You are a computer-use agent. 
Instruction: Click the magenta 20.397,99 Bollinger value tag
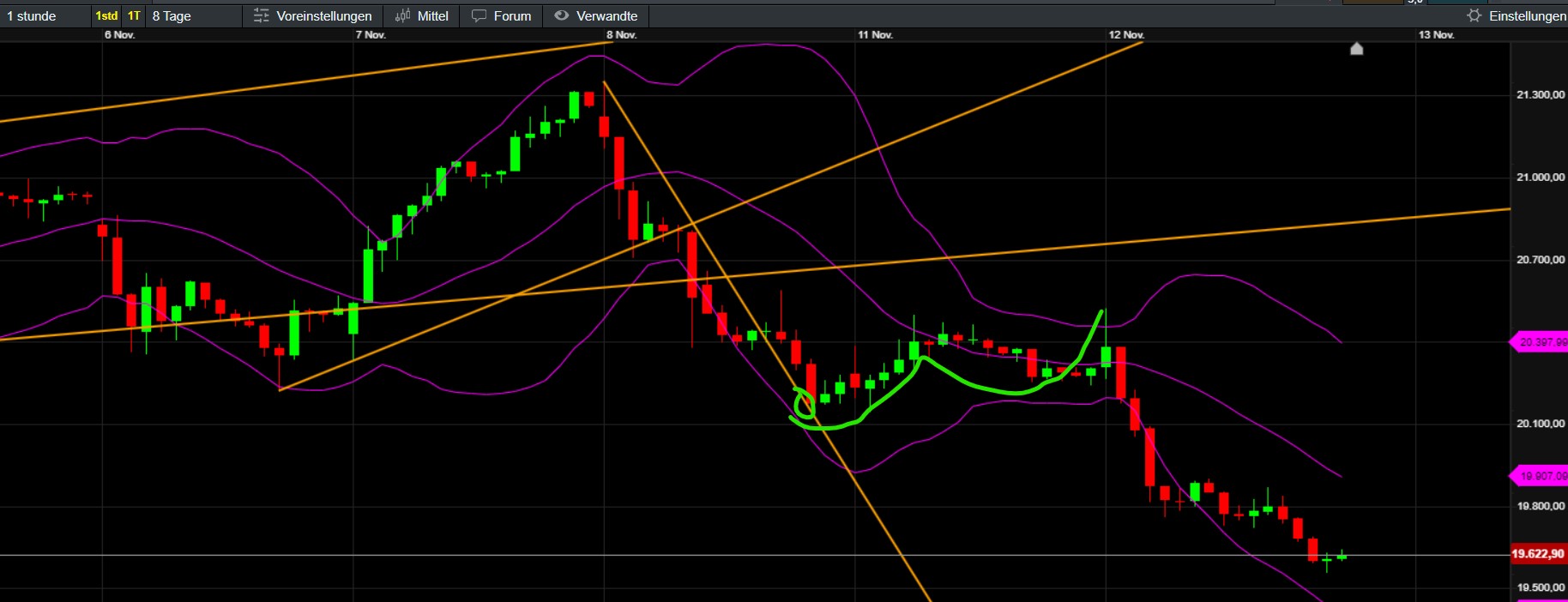click(1539, 342)
